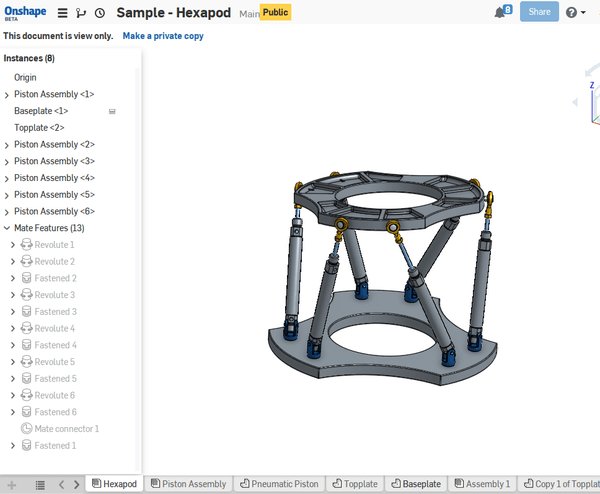Expand Piston Assembly <6>
600x494 pixels.
7,212
